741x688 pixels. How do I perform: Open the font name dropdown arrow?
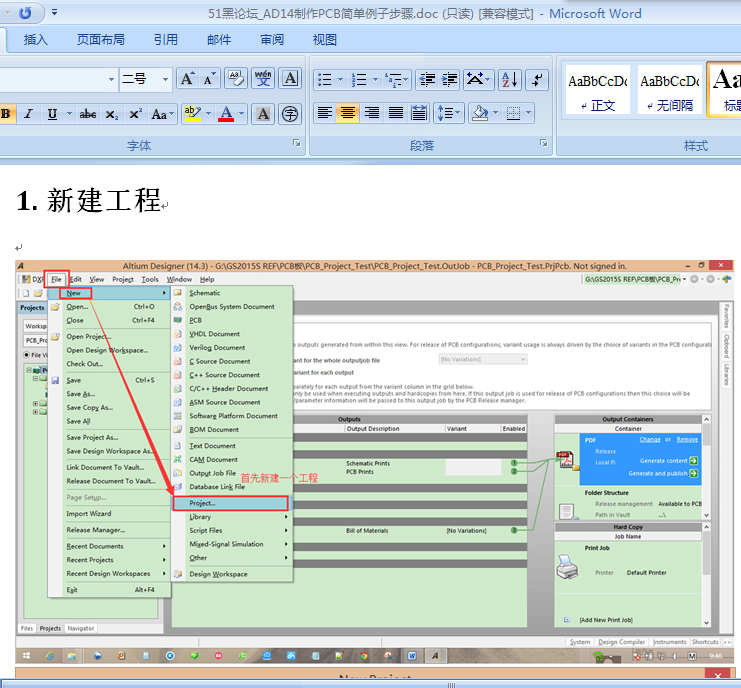(x=111, y=79)
